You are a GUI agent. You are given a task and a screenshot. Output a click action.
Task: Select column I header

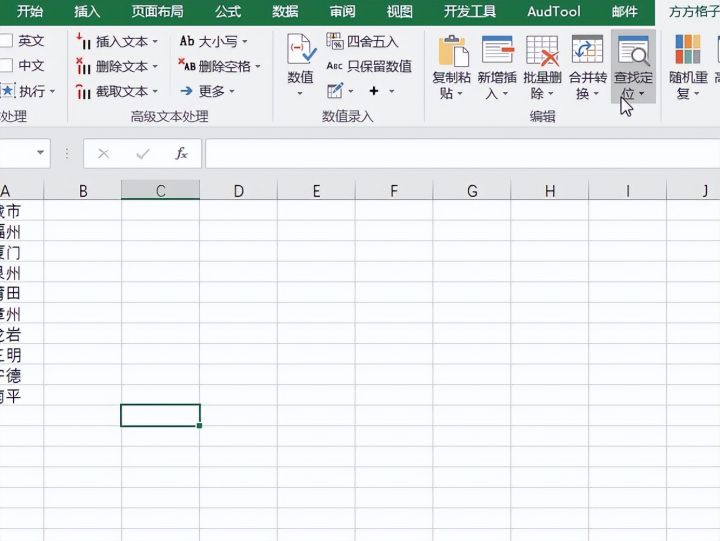pyautogui.click(x=627, y=190)
